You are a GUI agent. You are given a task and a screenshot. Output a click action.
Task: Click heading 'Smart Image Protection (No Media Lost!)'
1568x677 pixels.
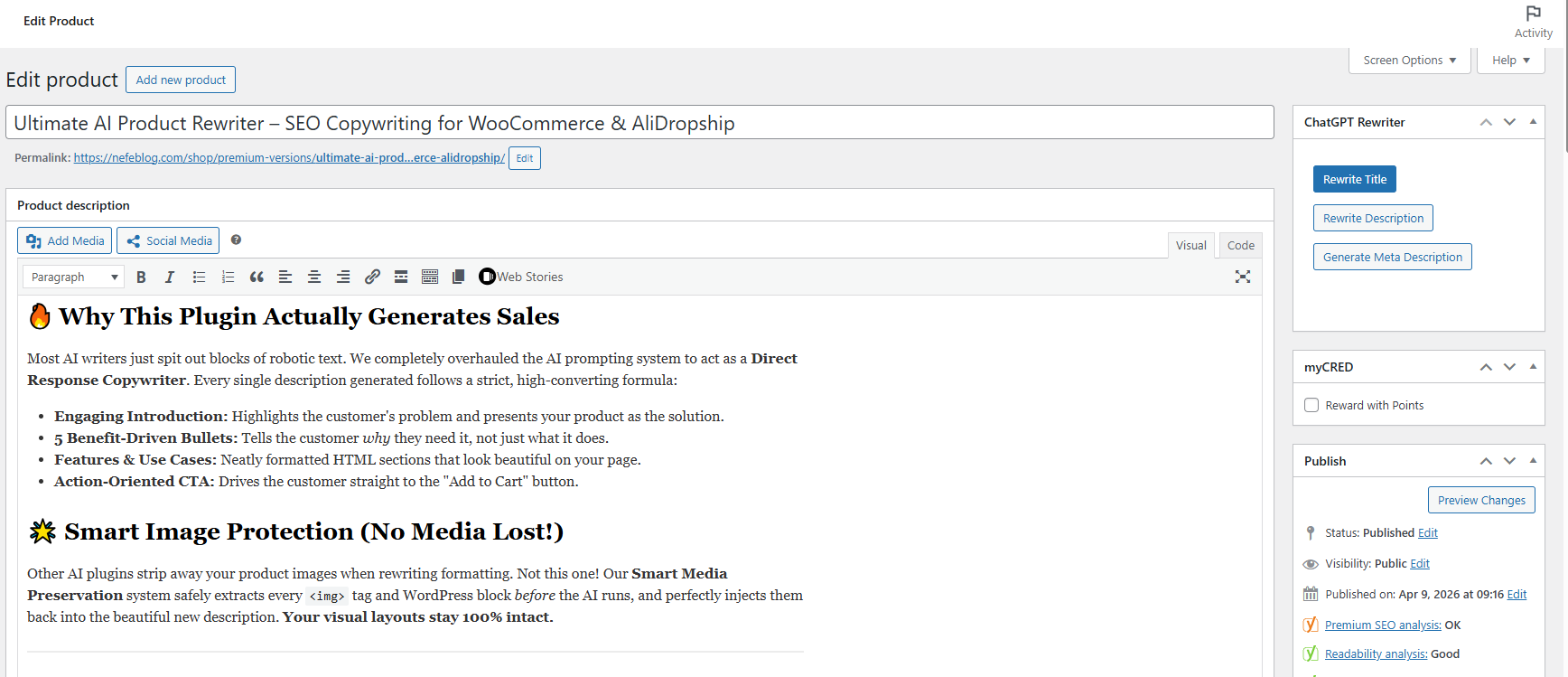313,531
